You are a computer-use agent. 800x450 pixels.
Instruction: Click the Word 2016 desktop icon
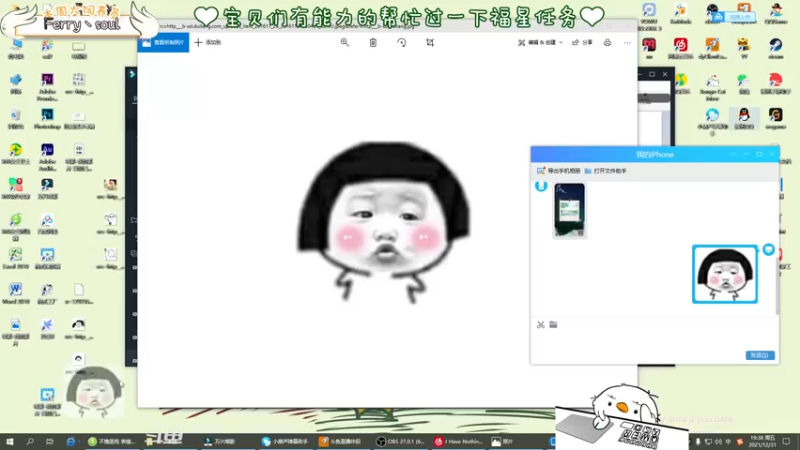(15, 294)
